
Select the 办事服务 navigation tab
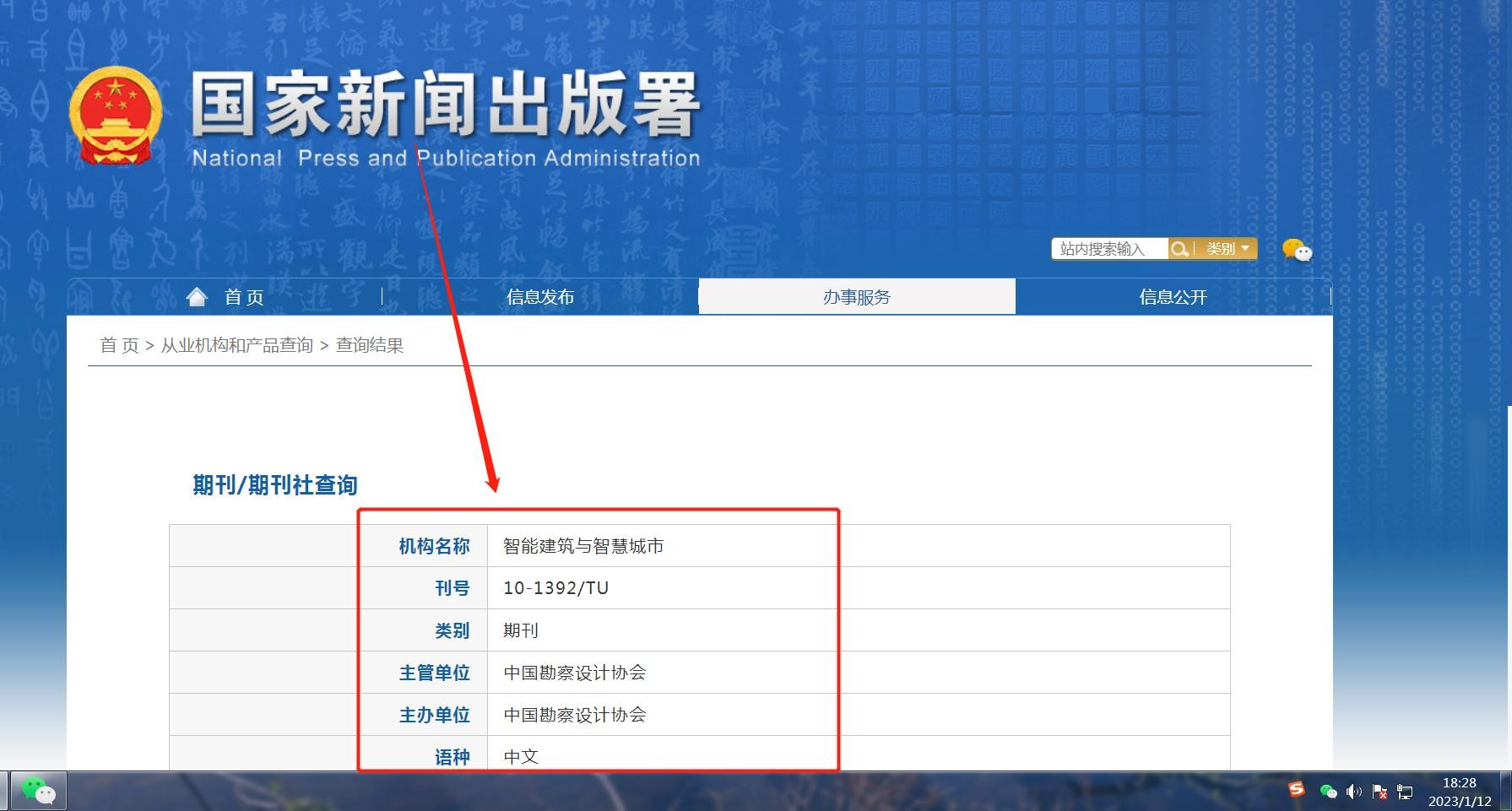coord(857,296)
